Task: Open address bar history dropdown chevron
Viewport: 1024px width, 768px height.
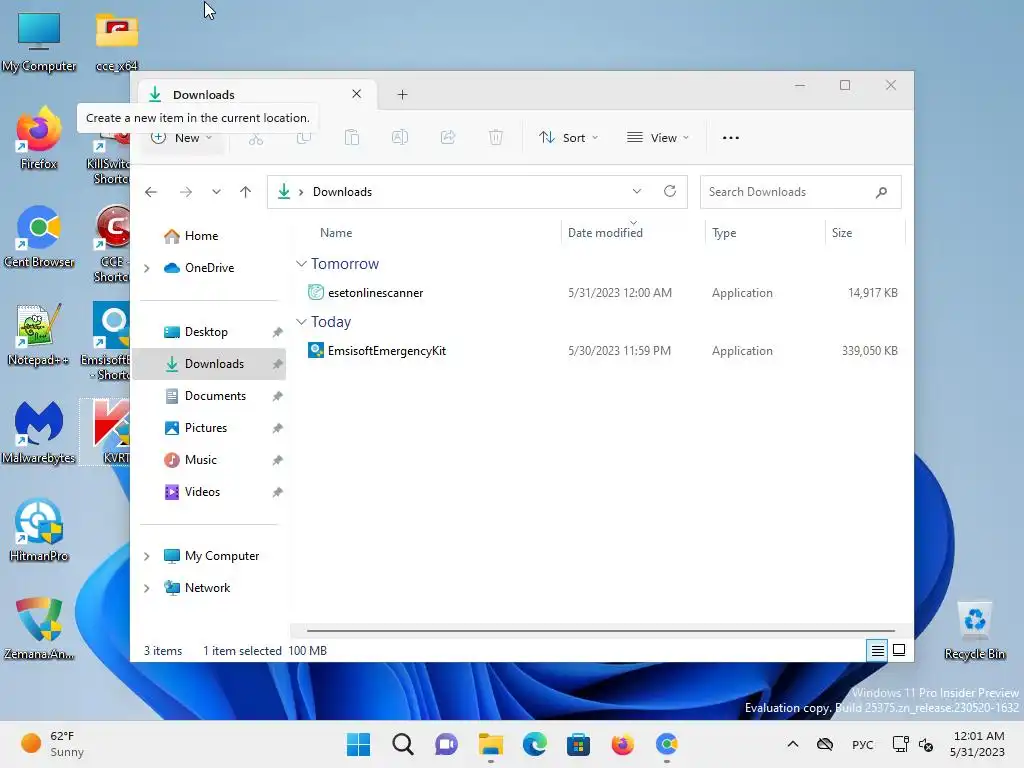Action: coord(637,191)
